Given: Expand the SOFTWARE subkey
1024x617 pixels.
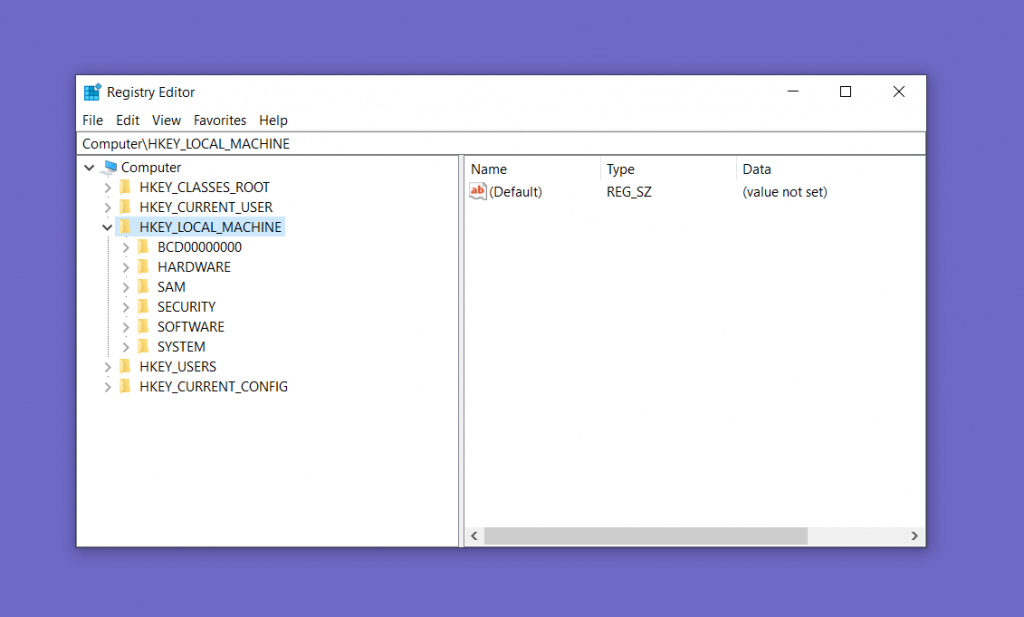Looking at the screenshot, I should coord(126,327).
